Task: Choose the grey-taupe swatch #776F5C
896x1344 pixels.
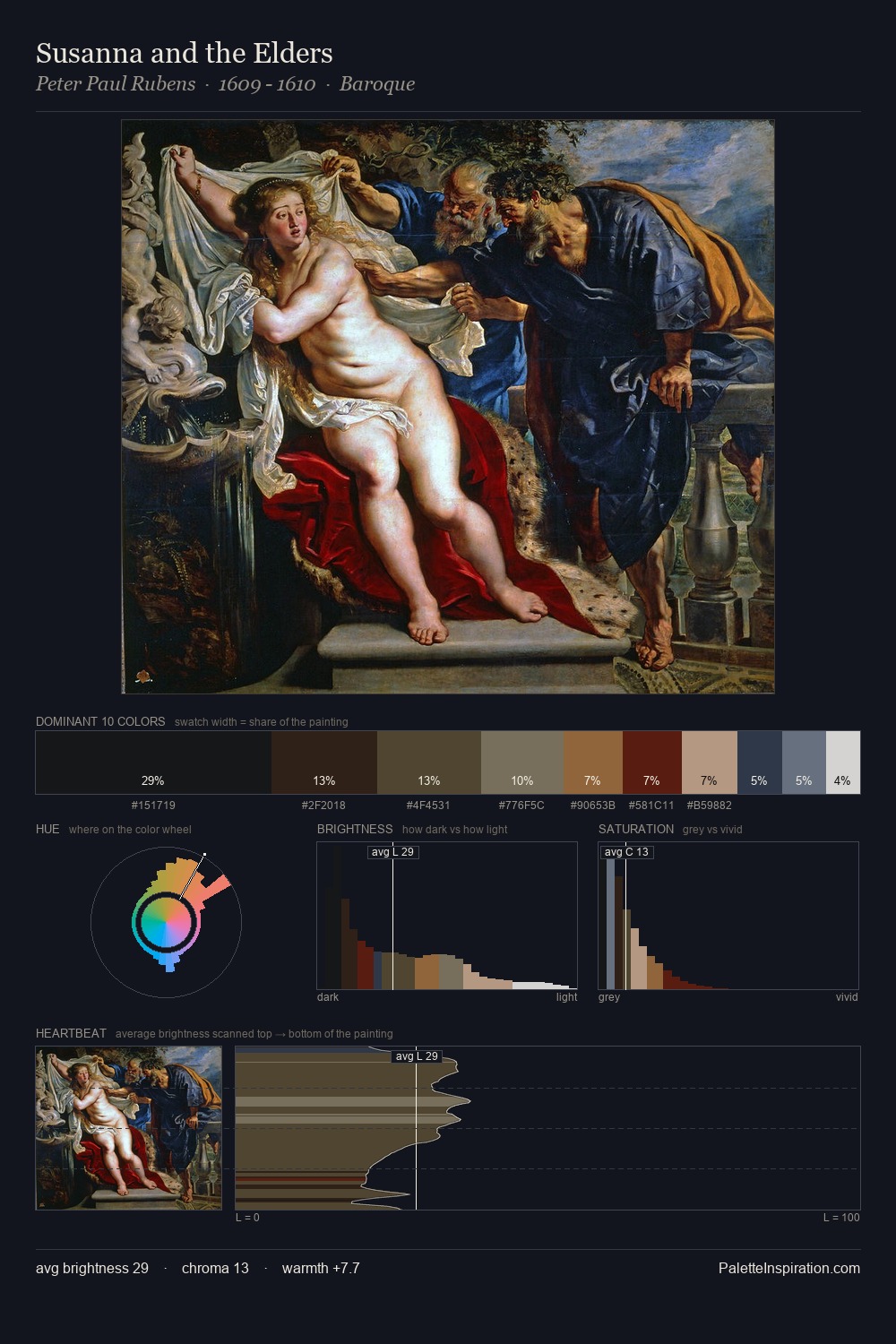Action: (522, 762)
